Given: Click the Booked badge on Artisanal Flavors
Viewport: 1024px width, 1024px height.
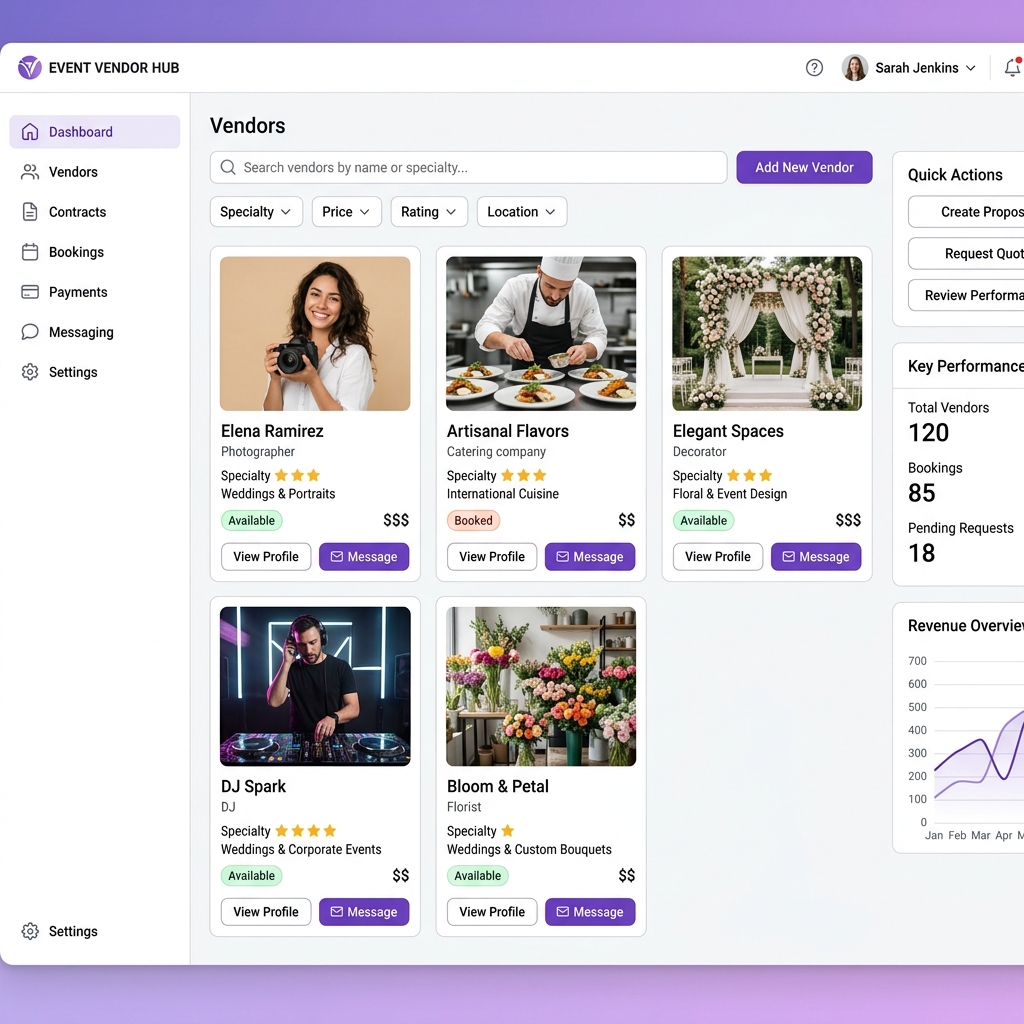Looking at the screenshot, I should tap(473, 520).
